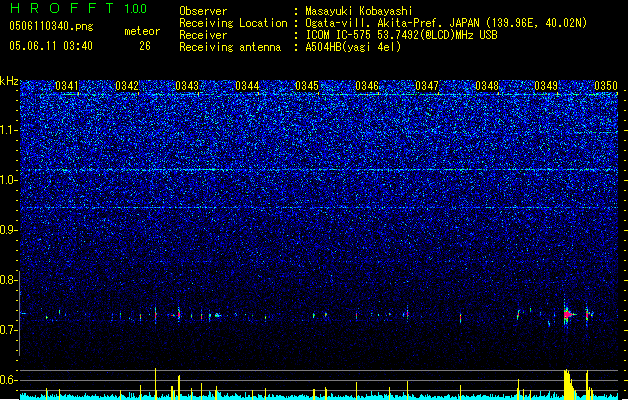Click the 0344 time marker

tap(247, 86)
